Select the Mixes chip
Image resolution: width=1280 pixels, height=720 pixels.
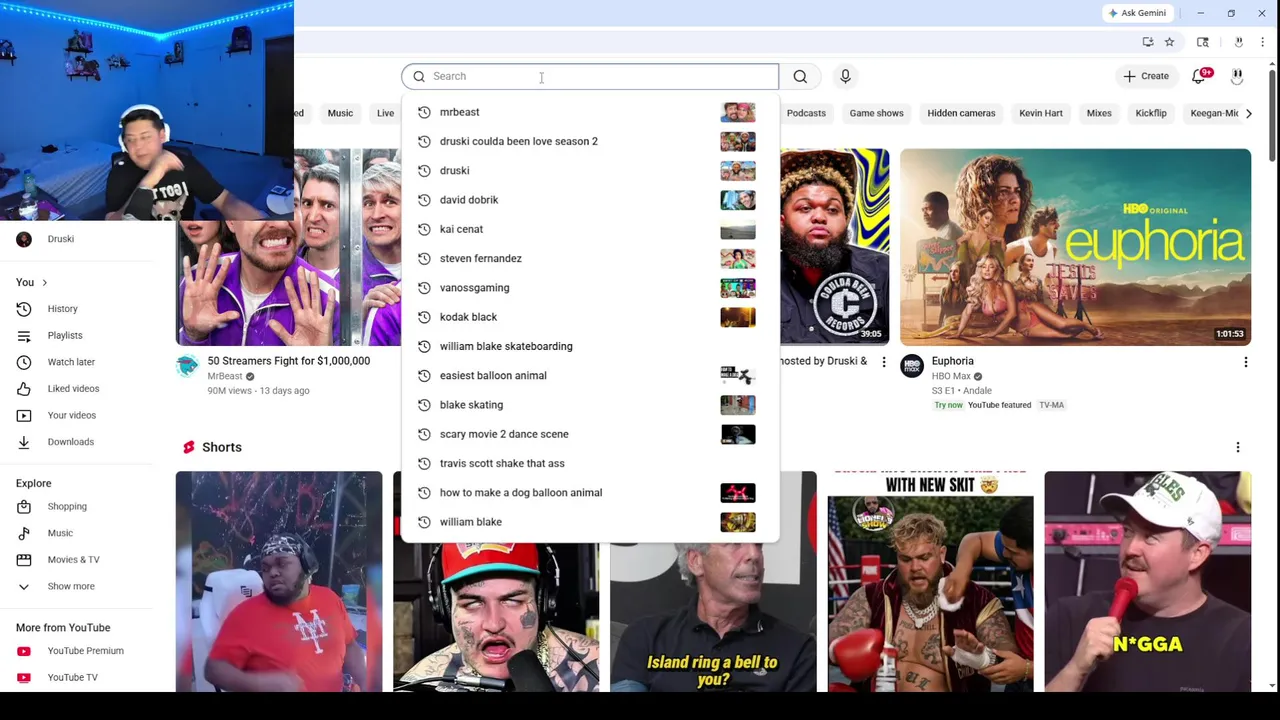click(x=1099, y=113)
